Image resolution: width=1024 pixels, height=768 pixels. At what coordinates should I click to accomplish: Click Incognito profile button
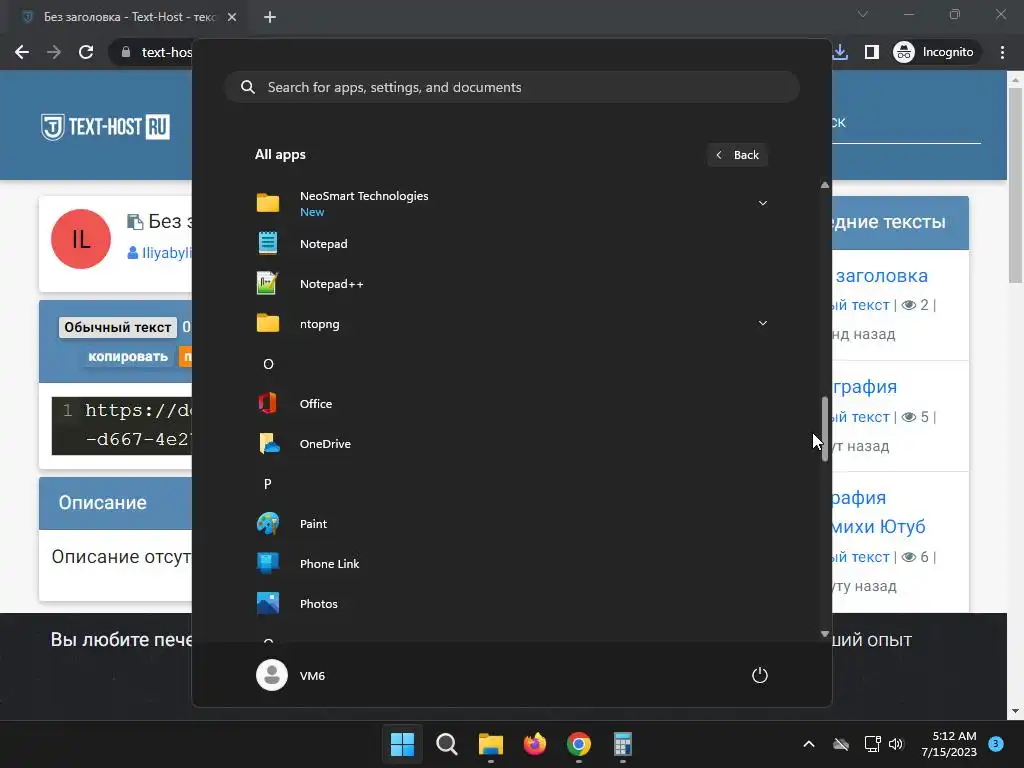(x=935, y=52)
